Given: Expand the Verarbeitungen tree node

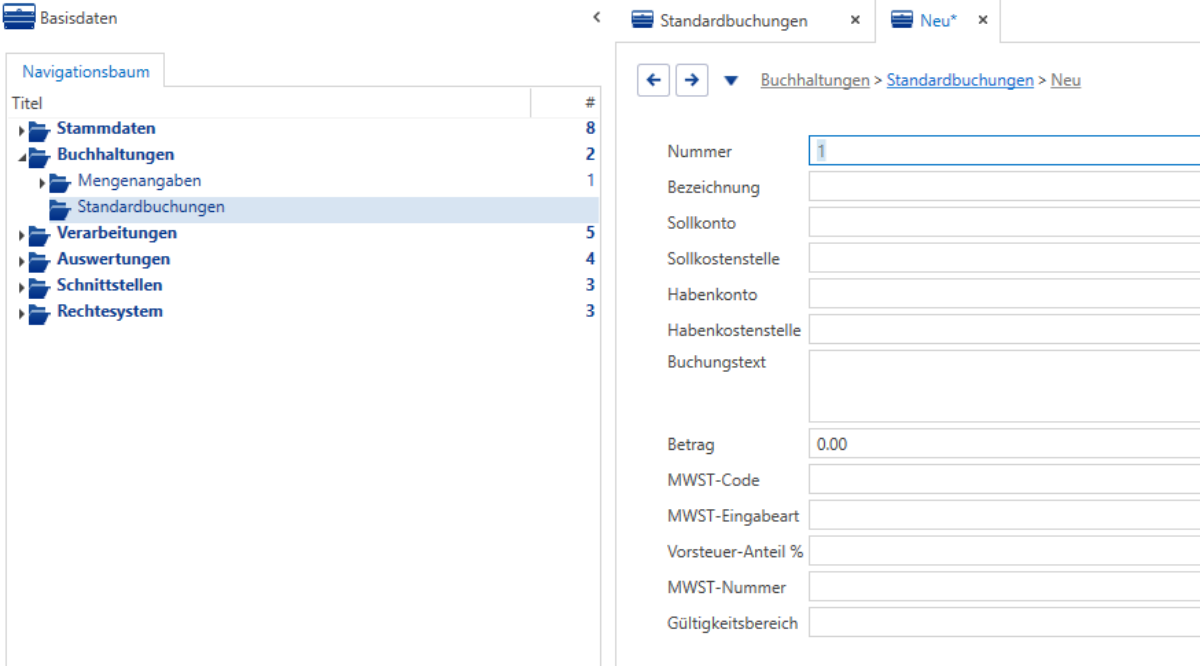Looking at the screenshot, I should point(21,234).
